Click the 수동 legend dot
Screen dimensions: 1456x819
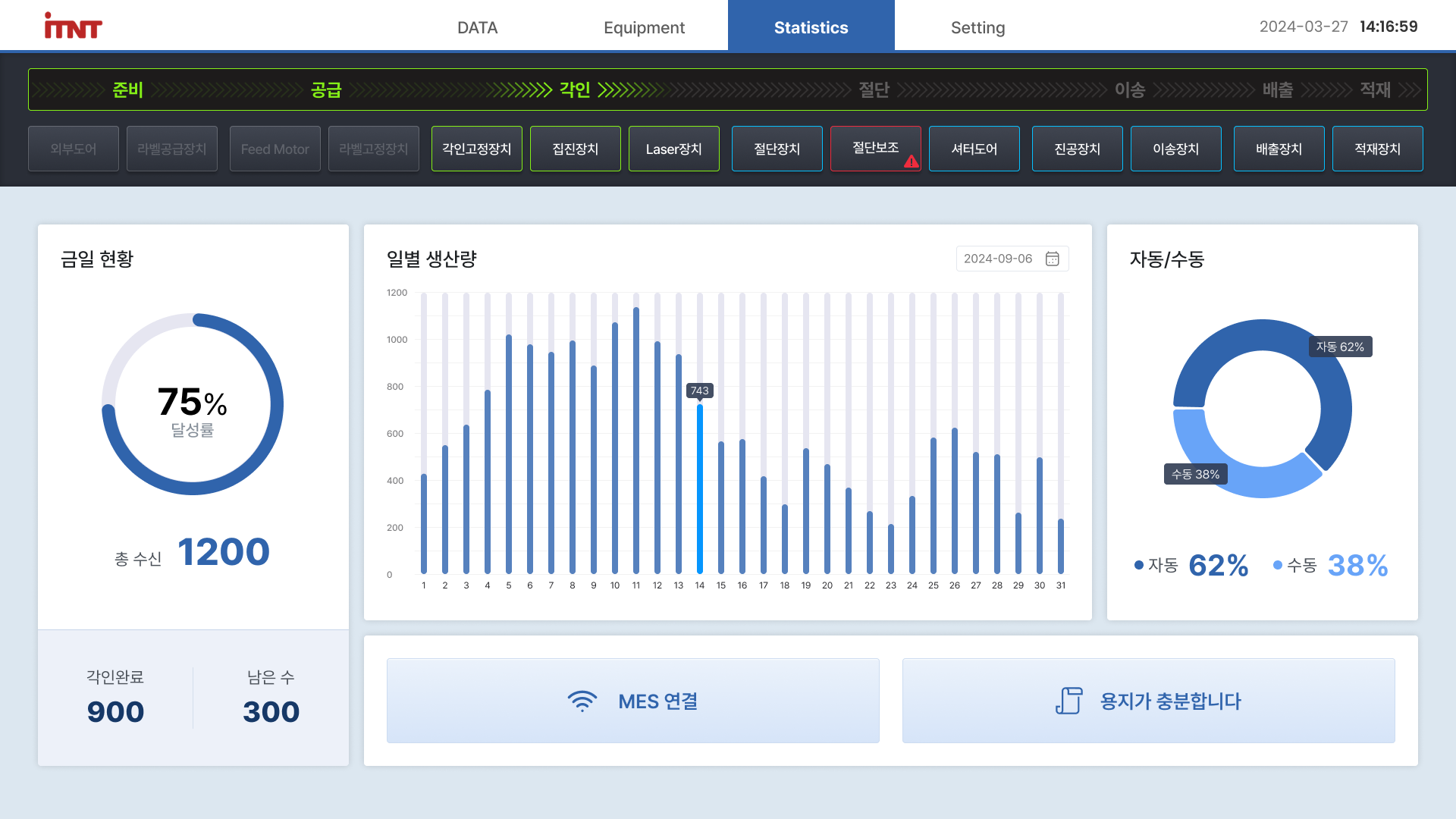click(x=1278, y=565)
